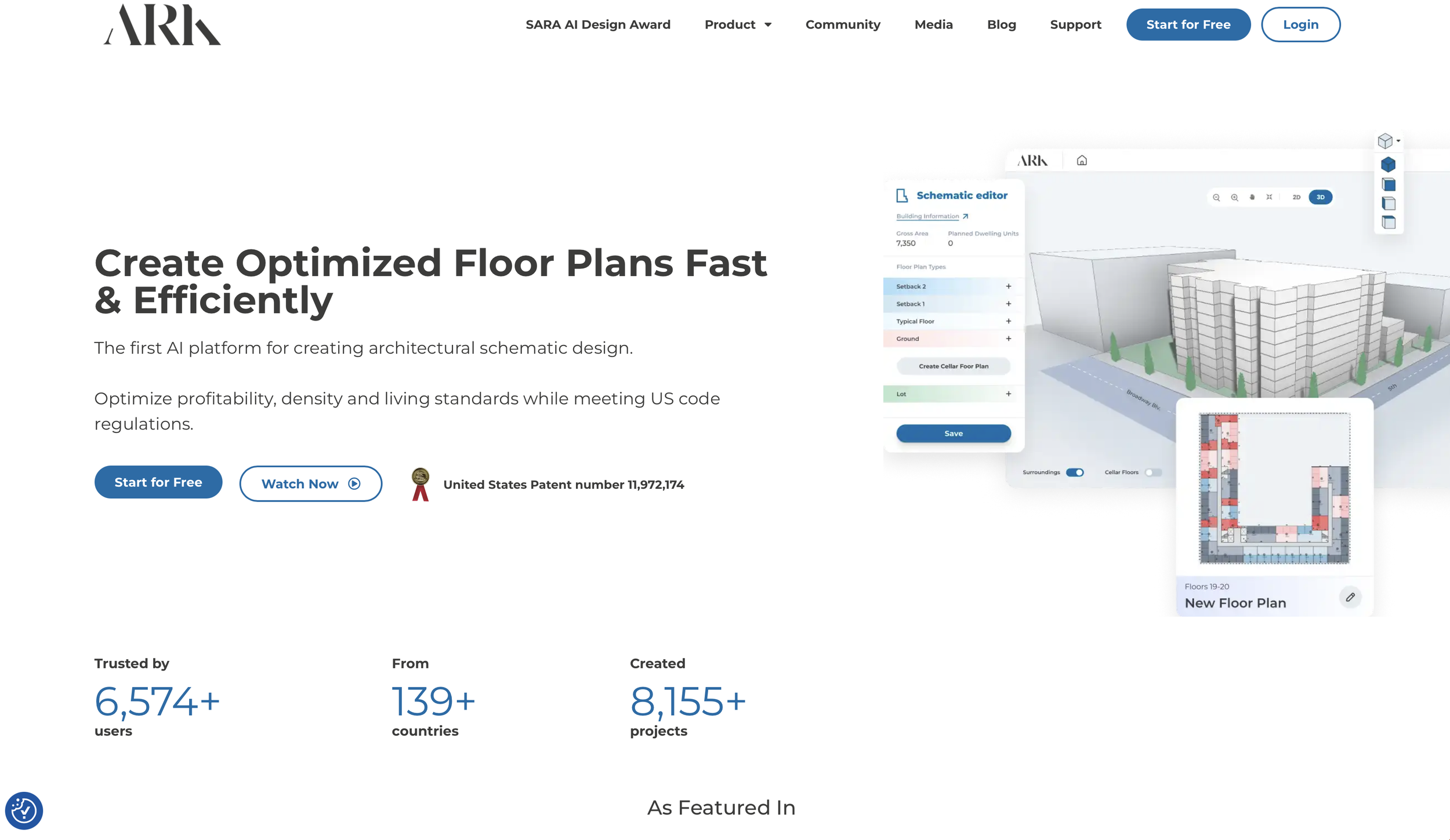Open the Support menu item

point(1075,24)
